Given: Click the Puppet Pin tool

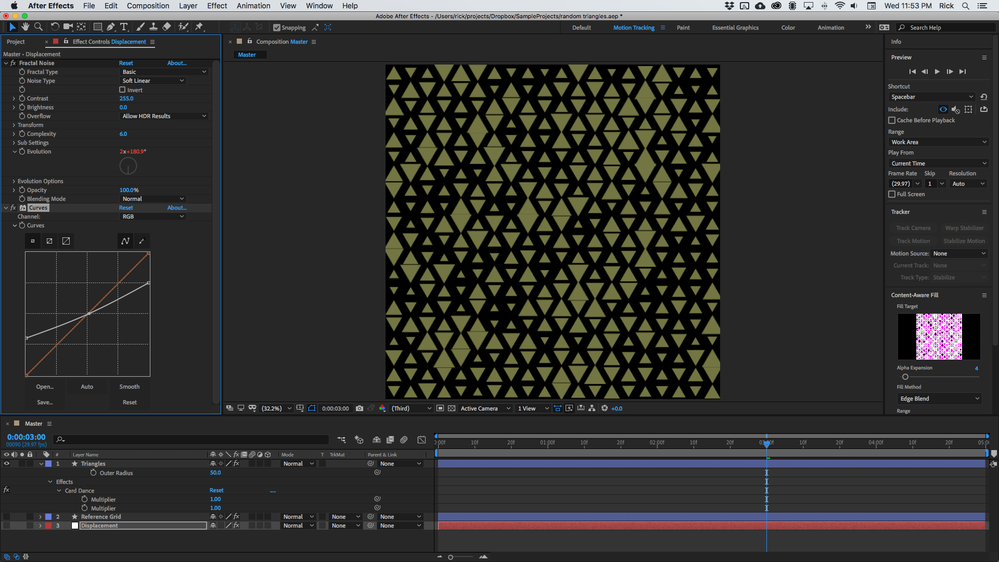Looking at the screenshot, I should click(x=199, y=27).
